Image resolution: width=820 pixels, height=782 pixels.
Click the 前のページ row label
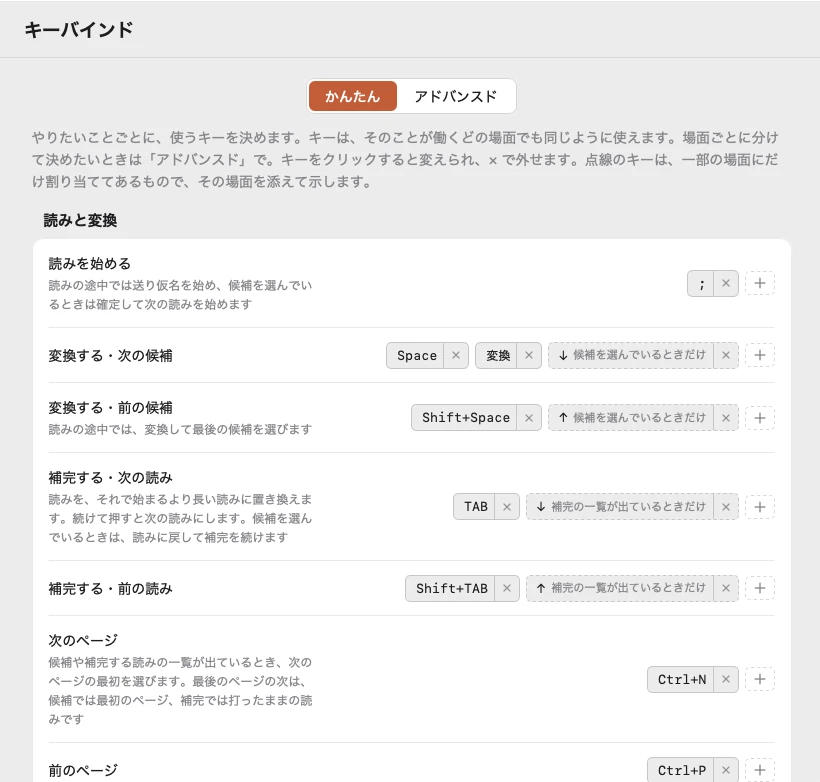tap(83, 770)
